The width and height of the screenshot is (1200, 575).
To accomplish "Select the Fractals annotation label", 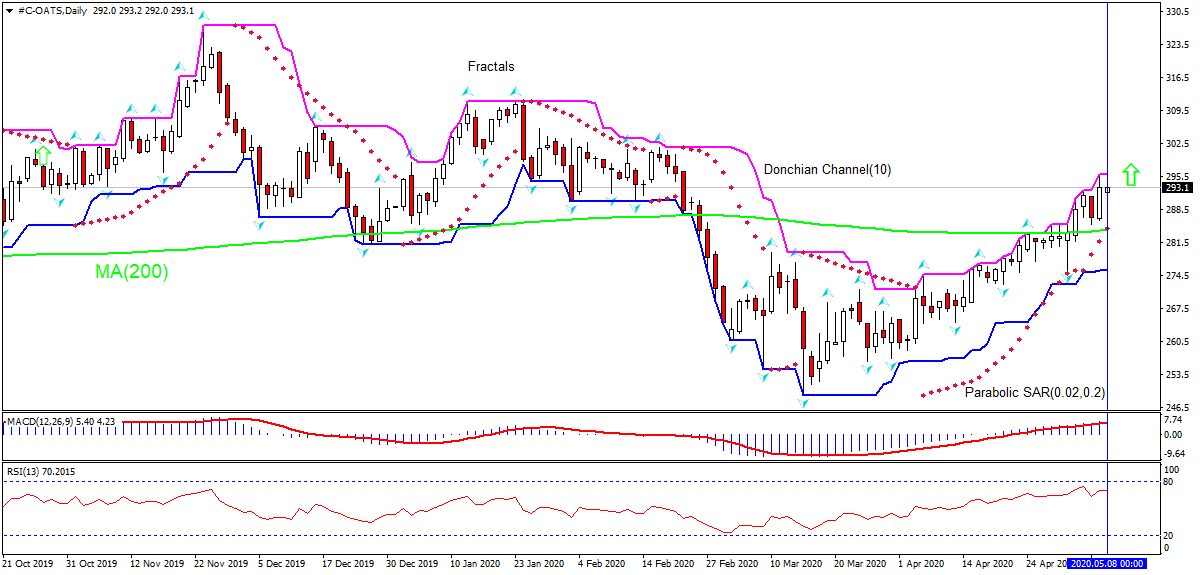I will (x=491, y=67).
